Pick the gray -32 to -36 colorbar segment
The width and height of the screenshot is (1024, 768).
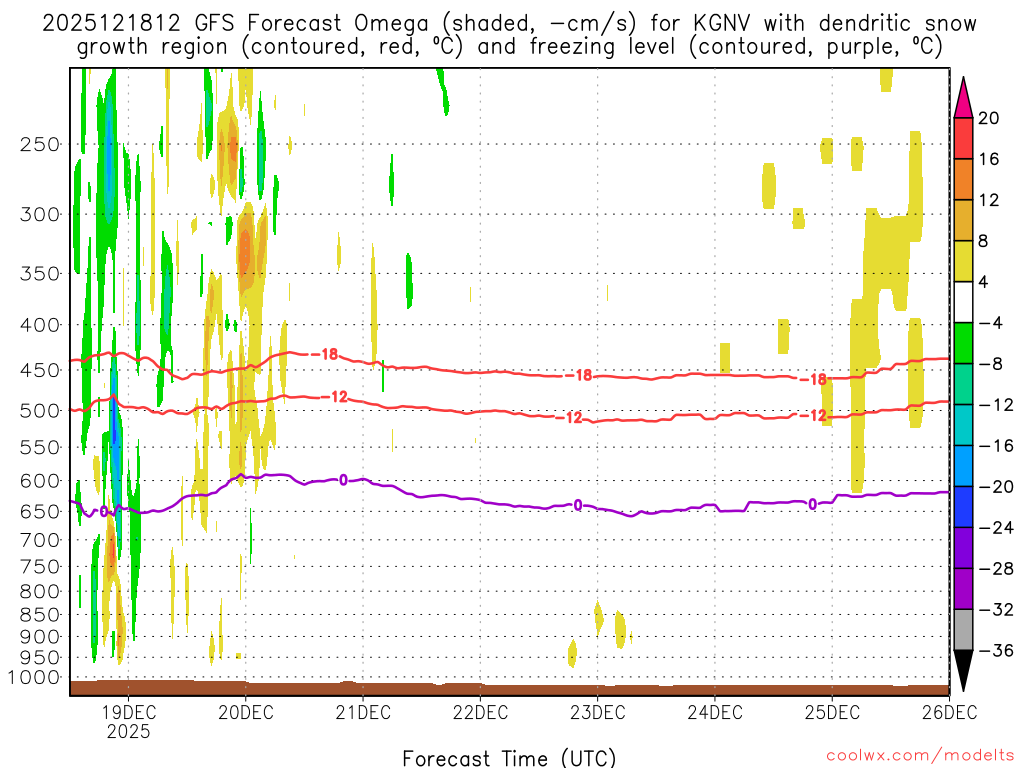963,630
